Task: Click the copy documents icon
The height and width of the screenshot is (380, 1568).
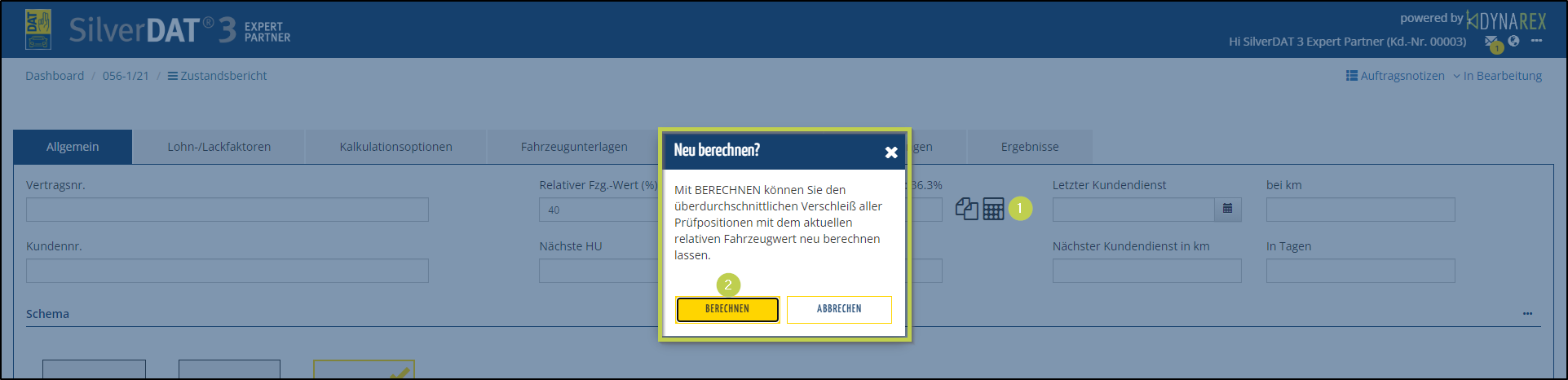Action: 966,210
